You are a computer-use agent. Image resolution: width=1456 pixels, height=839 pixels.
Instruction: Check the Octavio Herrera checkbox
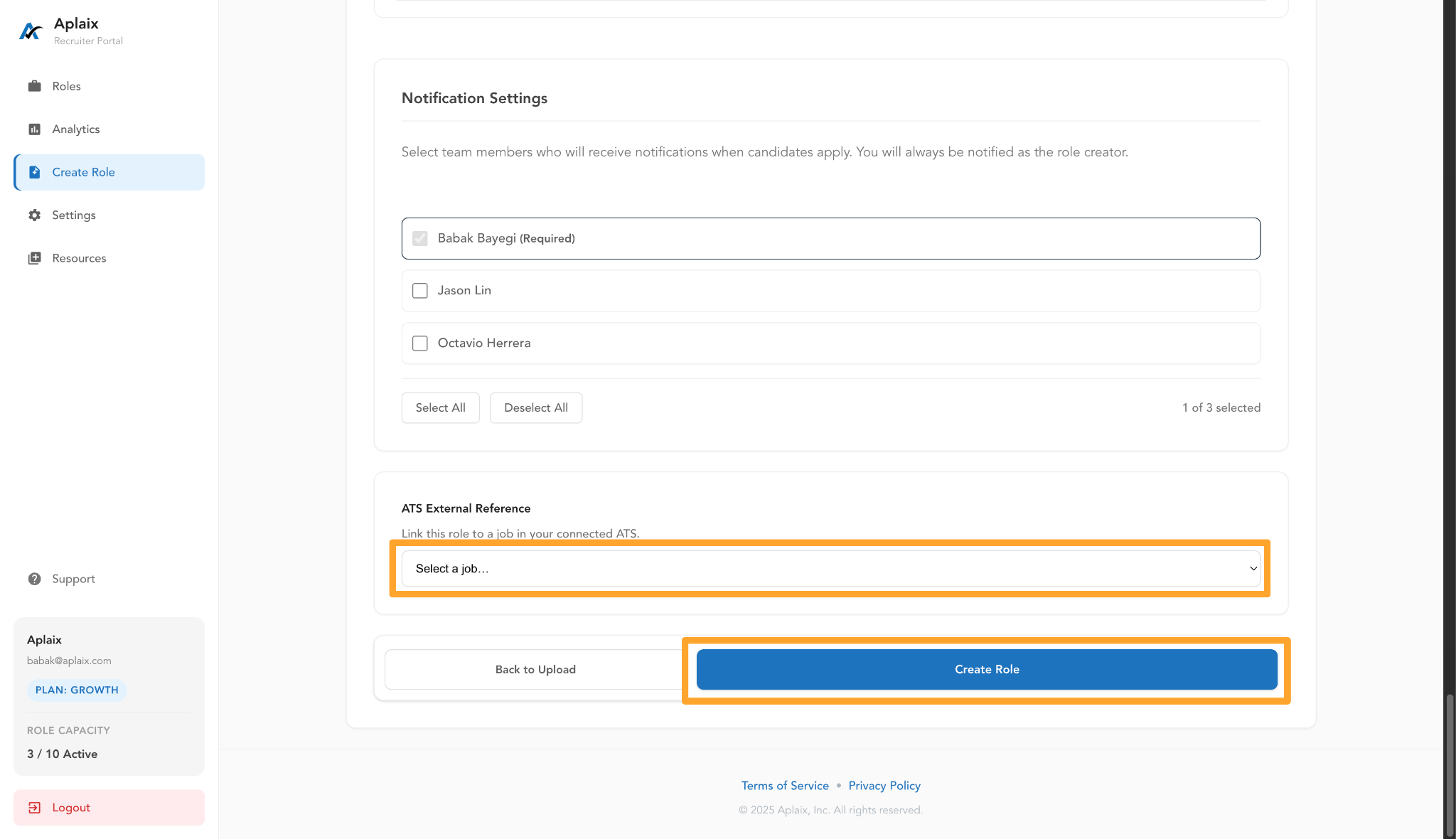420,343
